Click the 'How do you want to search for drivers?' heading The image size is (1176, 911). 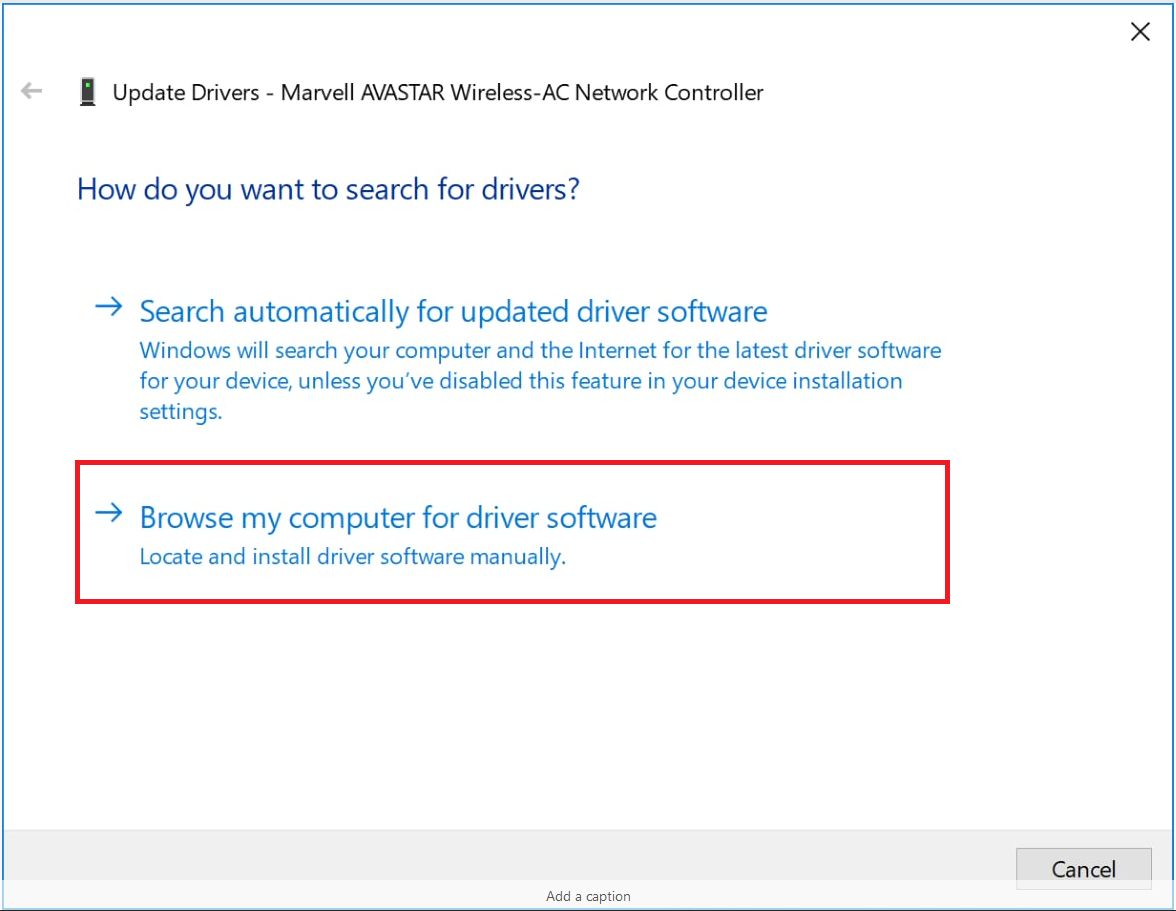pyautogui.click(x=328, y=189)
